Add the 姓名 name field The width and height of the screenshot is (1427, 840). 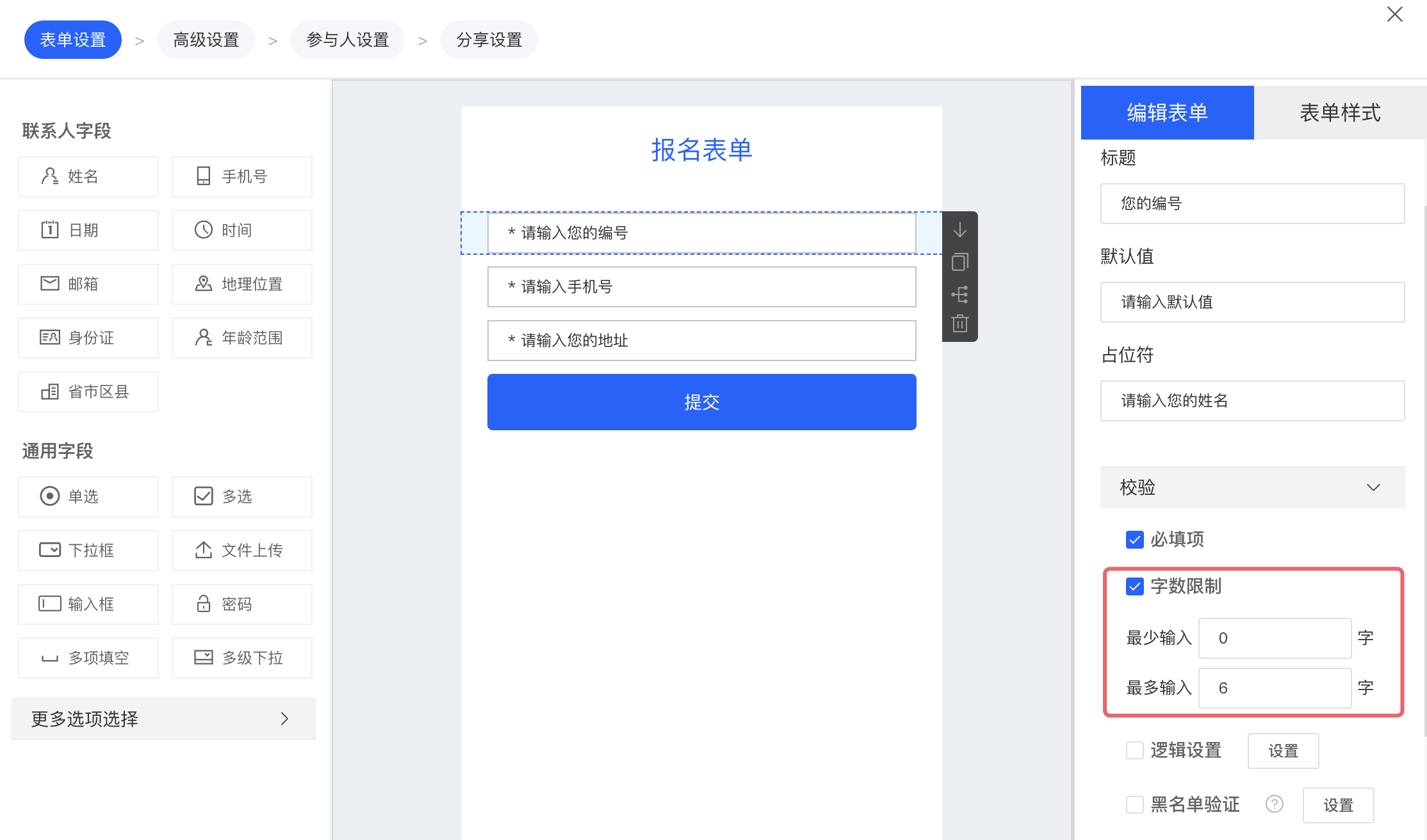(88, 177)
